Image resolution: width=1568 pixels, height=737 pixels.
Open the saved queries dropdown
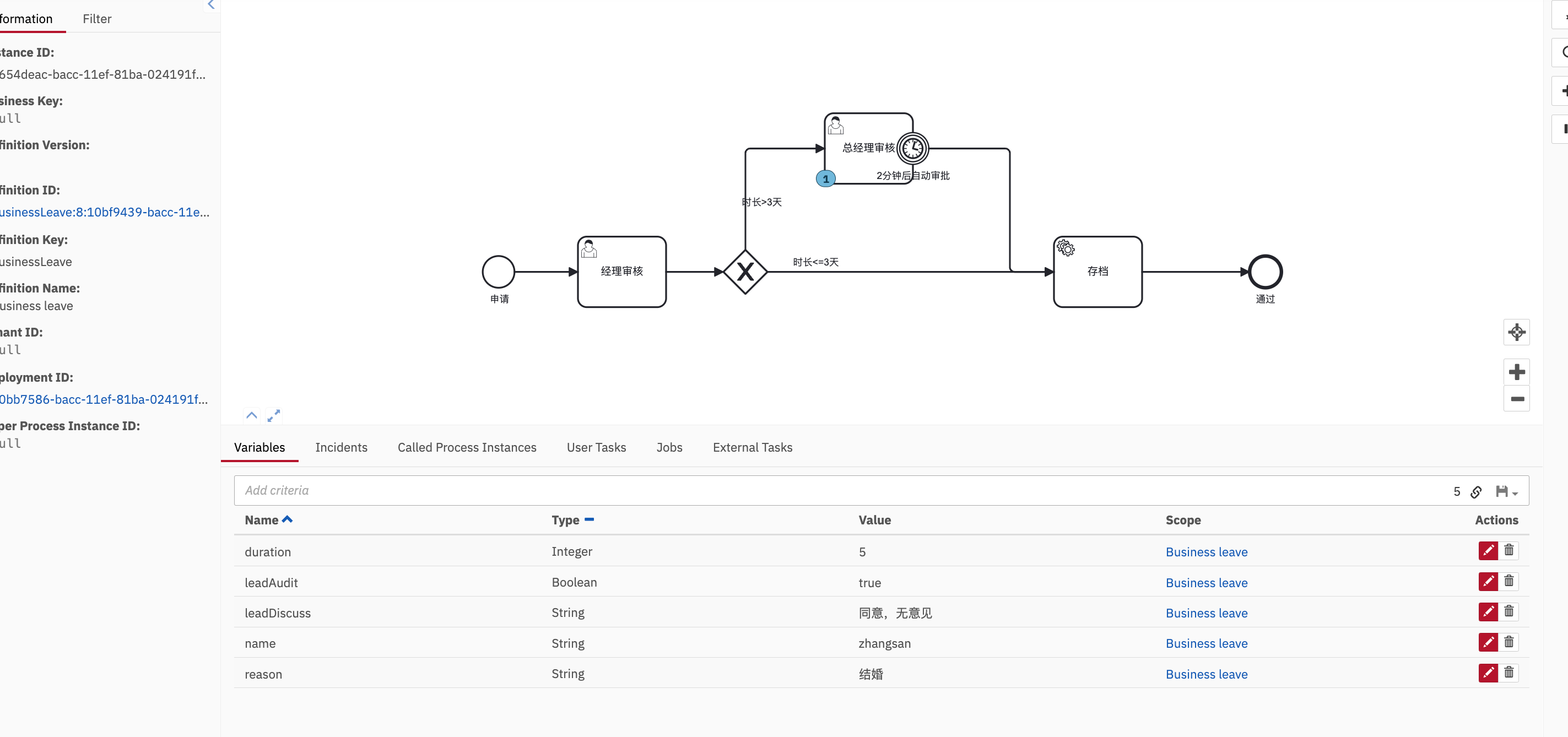pyautogui.click(x=1506, y=492)
